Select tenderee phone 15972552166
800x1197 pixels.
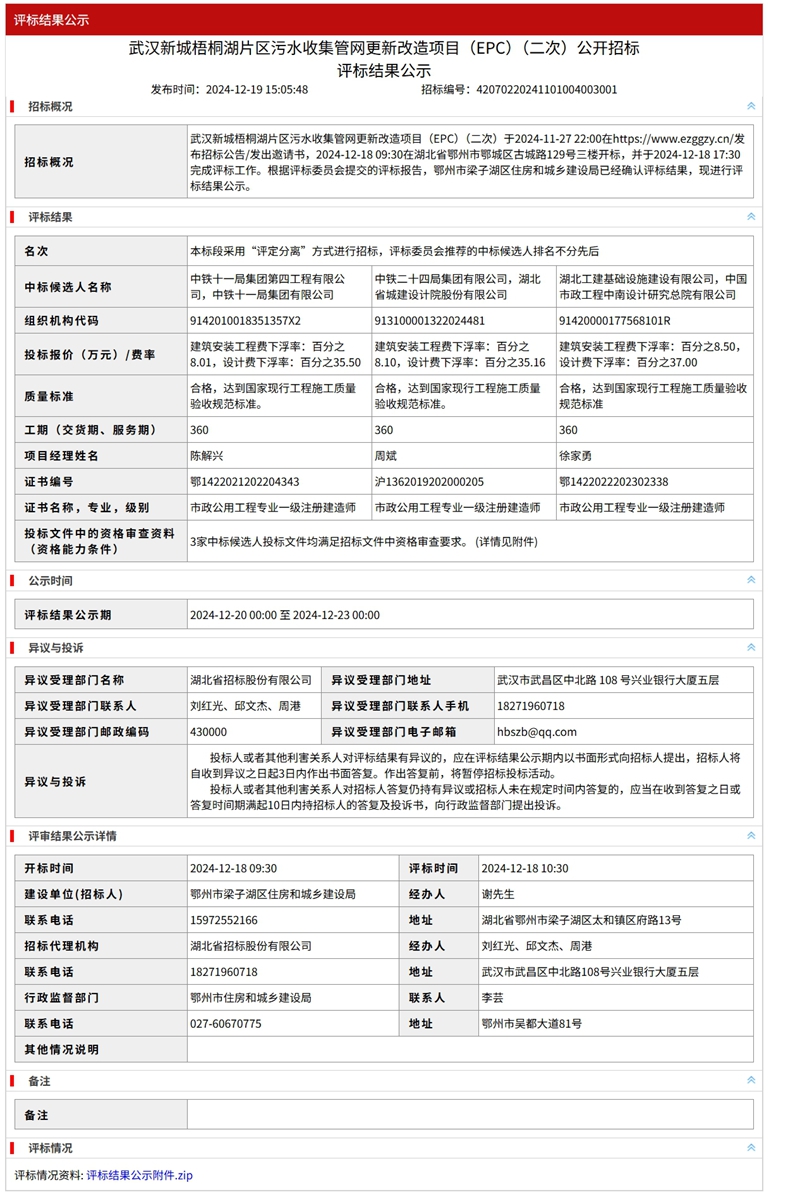(224, 920)
